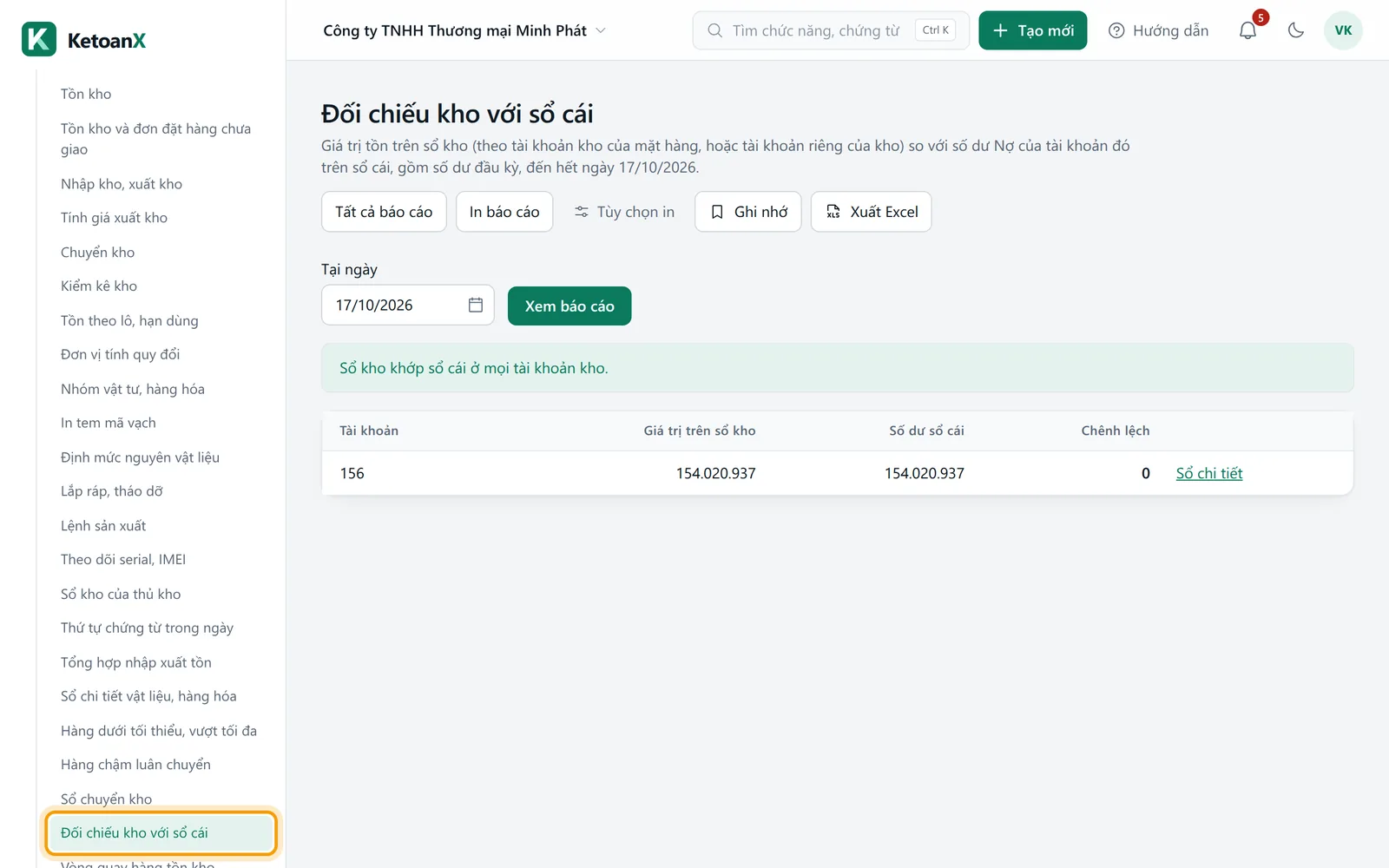Click the Tạo mới button

click(x=1032, y=30)
